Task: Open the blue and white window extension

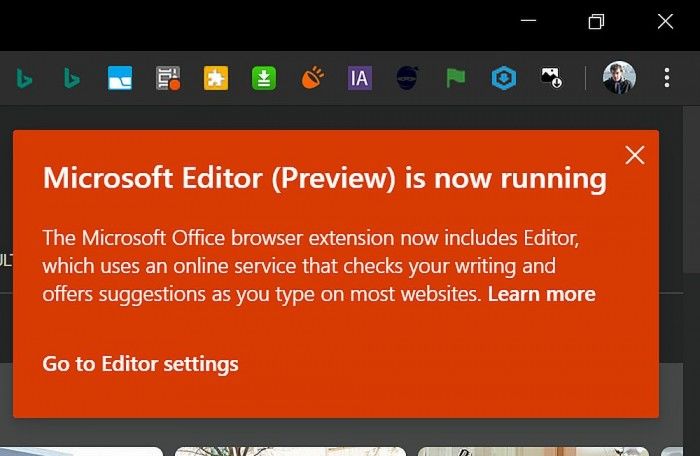Action: (x=120, y=78)
